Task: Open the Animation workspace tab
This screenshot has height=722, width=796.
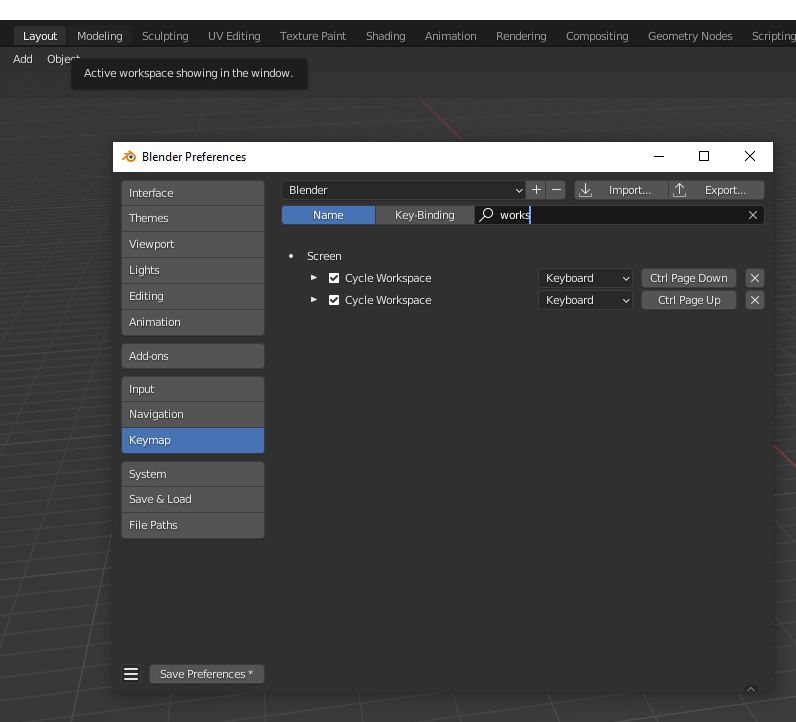Action: coord(450,36)
